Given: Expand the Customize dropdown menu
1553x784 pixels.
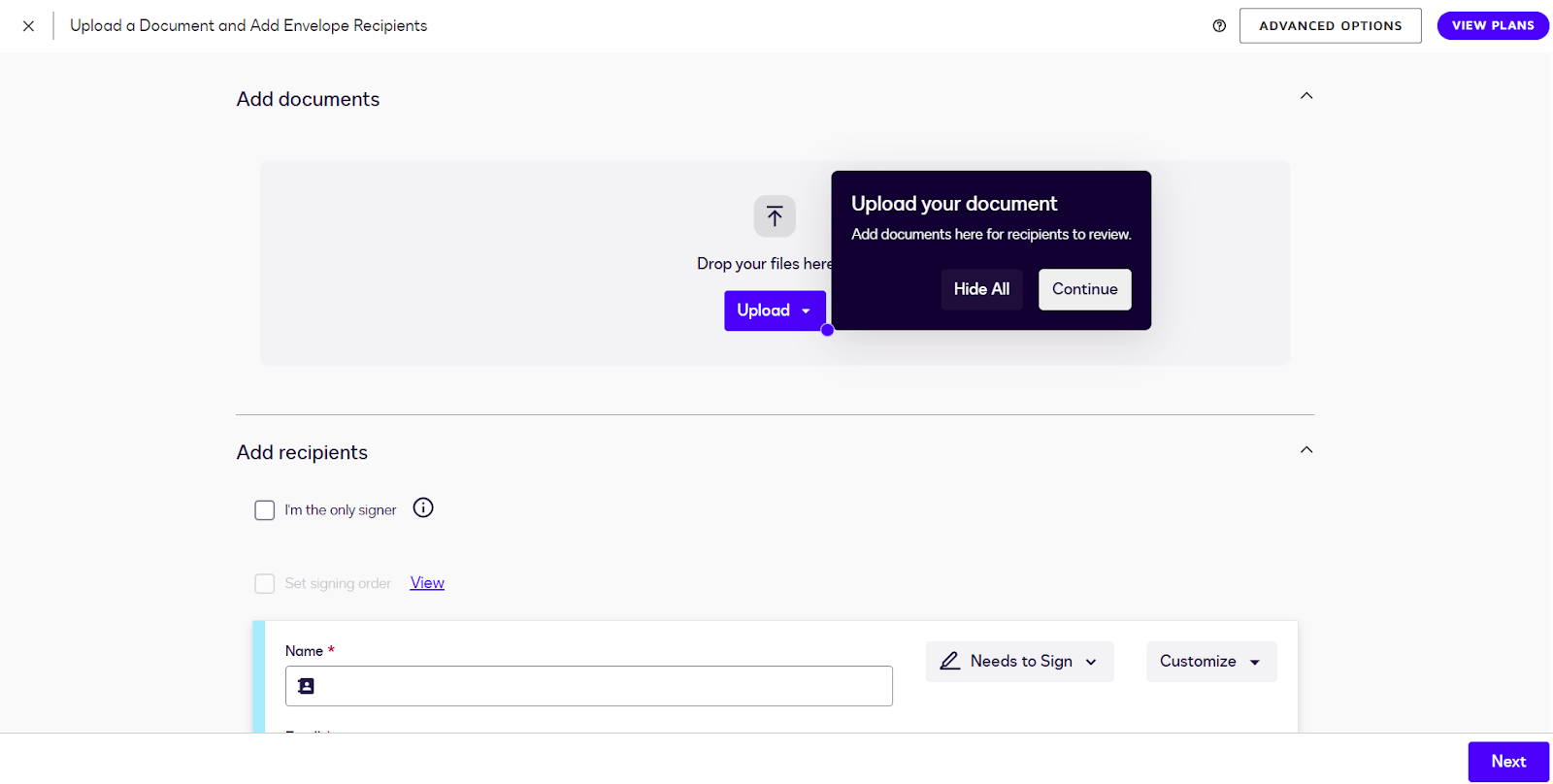Looking at the screenshot, I should (1210, 661).
